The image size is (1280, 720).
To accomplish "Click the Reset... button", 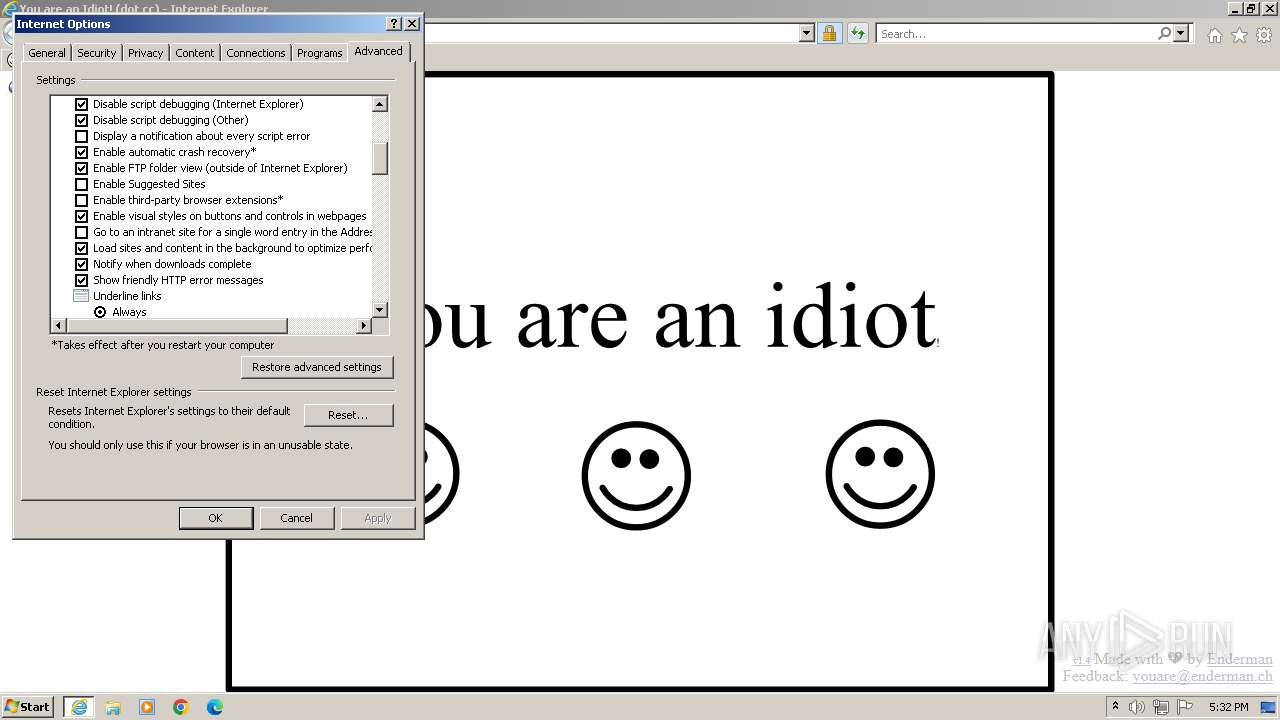I will [348, 415].
